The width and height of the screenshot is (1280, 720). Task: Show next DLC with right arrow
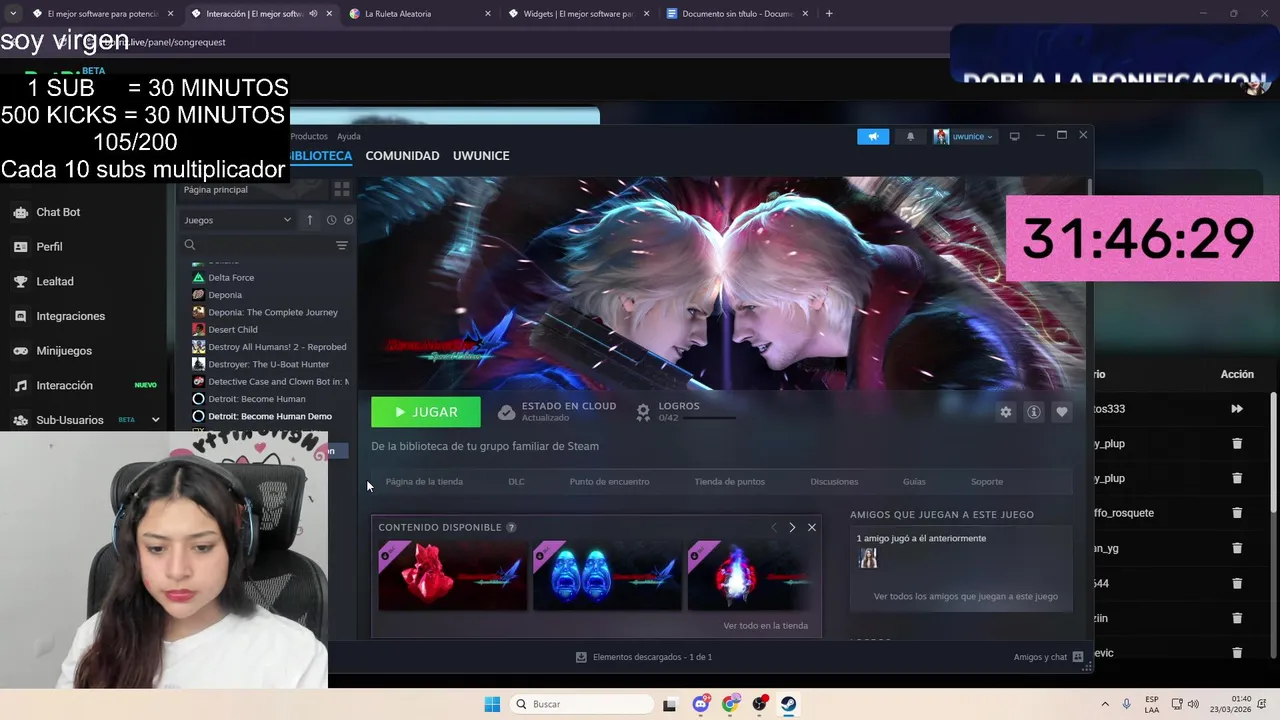click(792, 527)
